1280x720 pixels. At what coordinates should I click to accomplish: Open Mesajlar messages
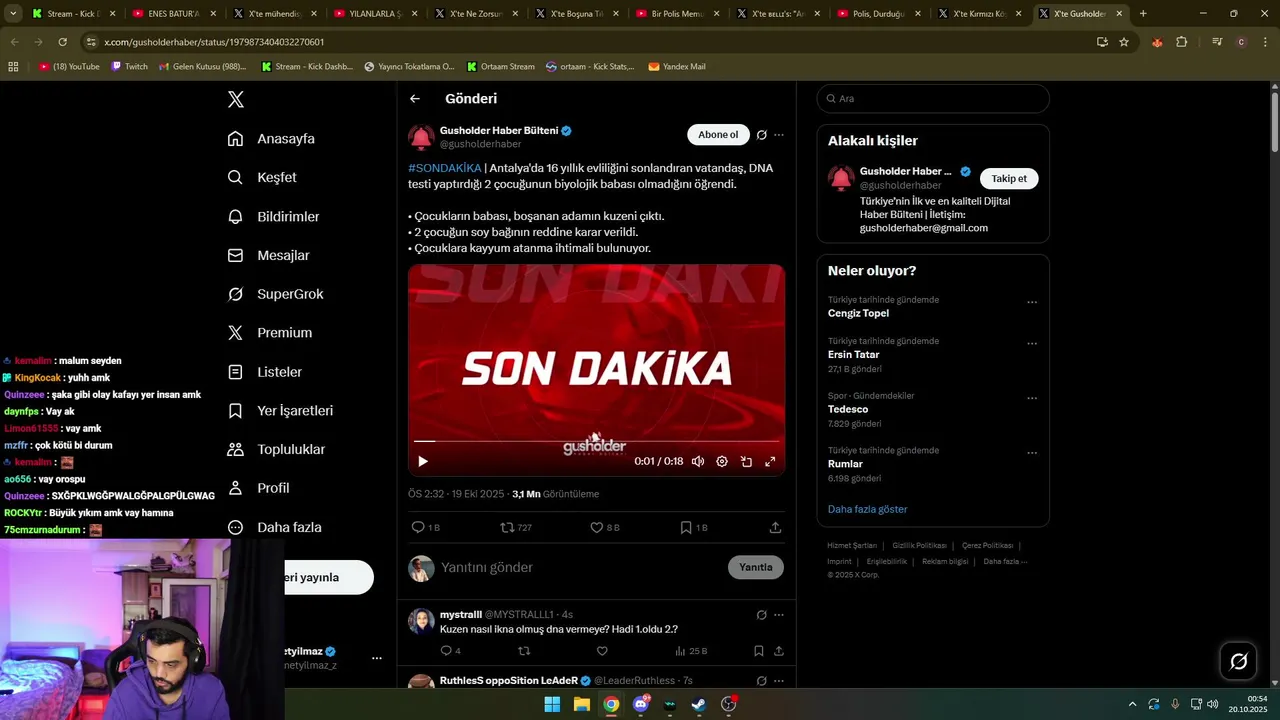(x=268, y=255)
